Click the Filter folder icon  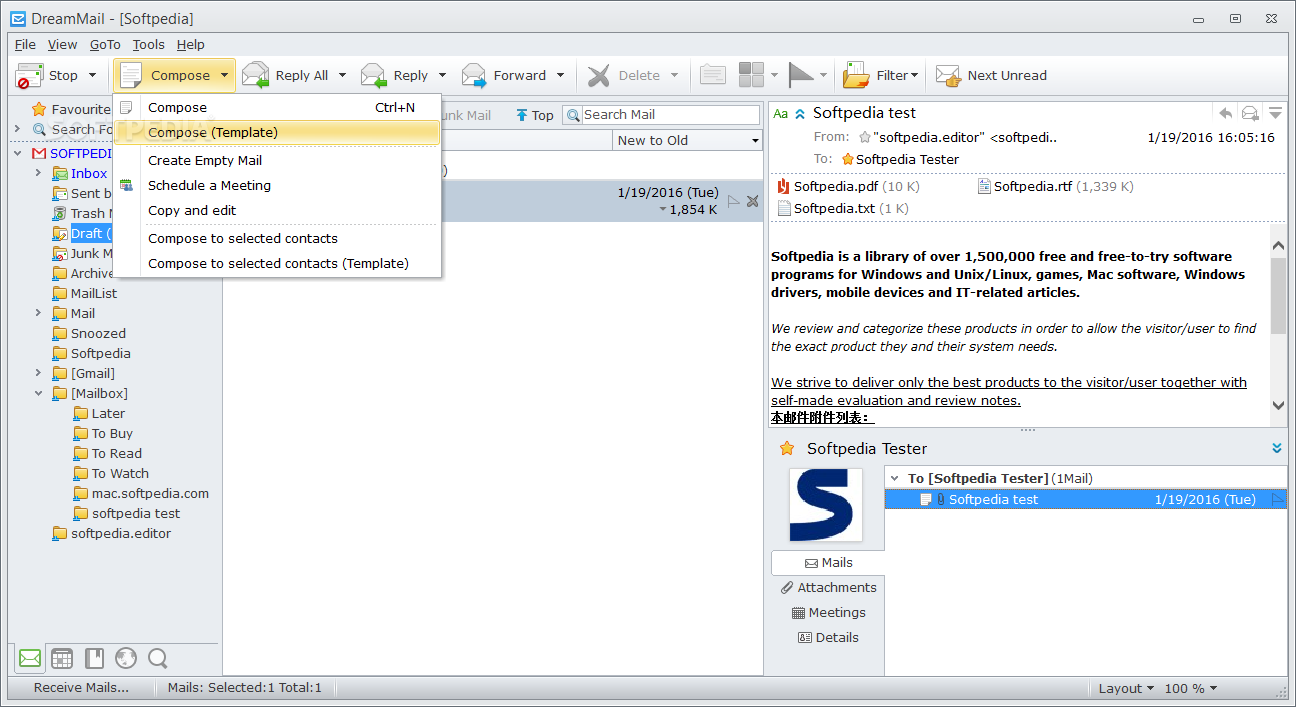pos(856,75)
